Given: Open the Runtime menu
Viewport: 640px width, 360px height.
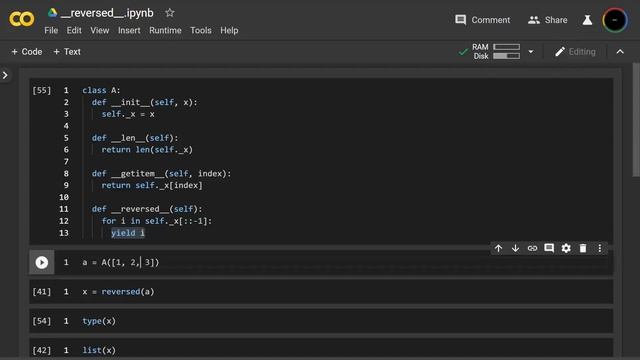Looking at the screenshot, I should click(x=165, y=30).
